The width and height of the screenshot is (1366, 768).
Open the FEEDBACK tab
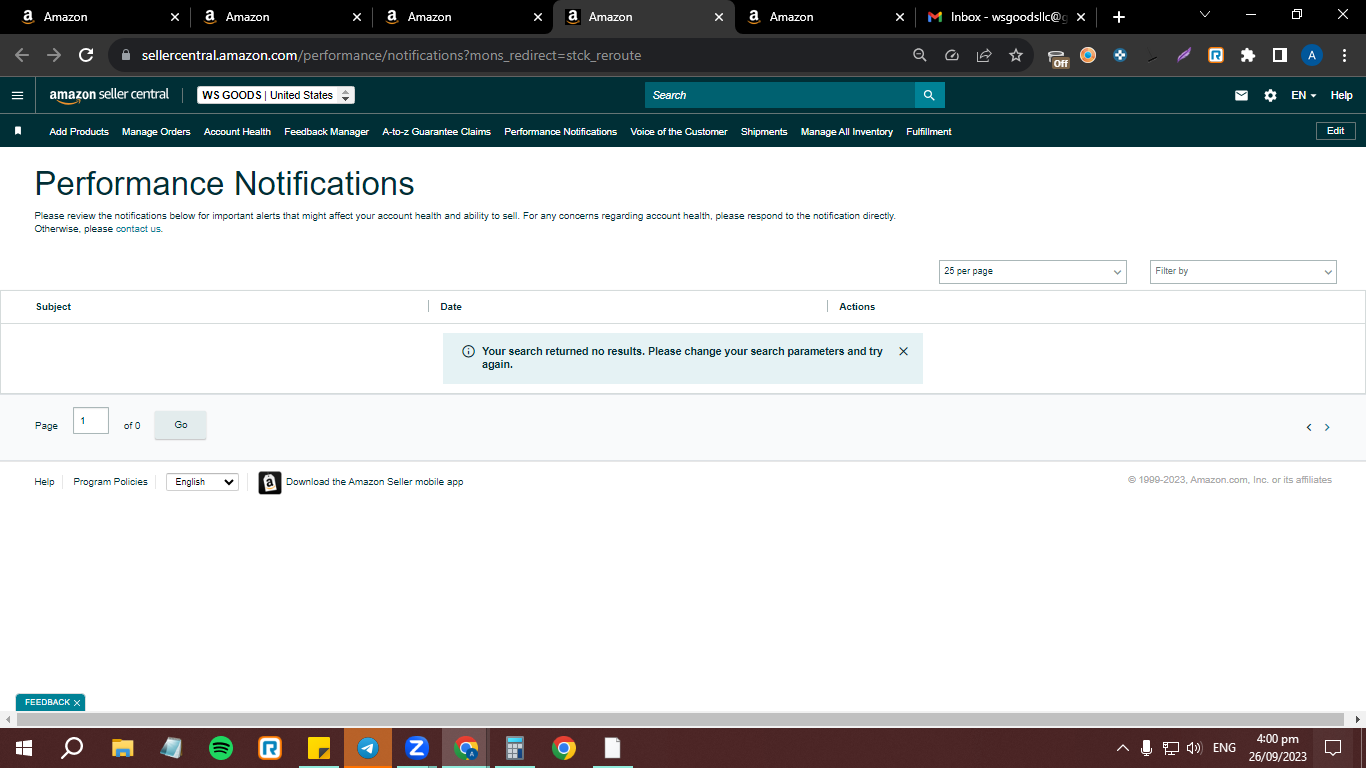(x=47, y=703)
